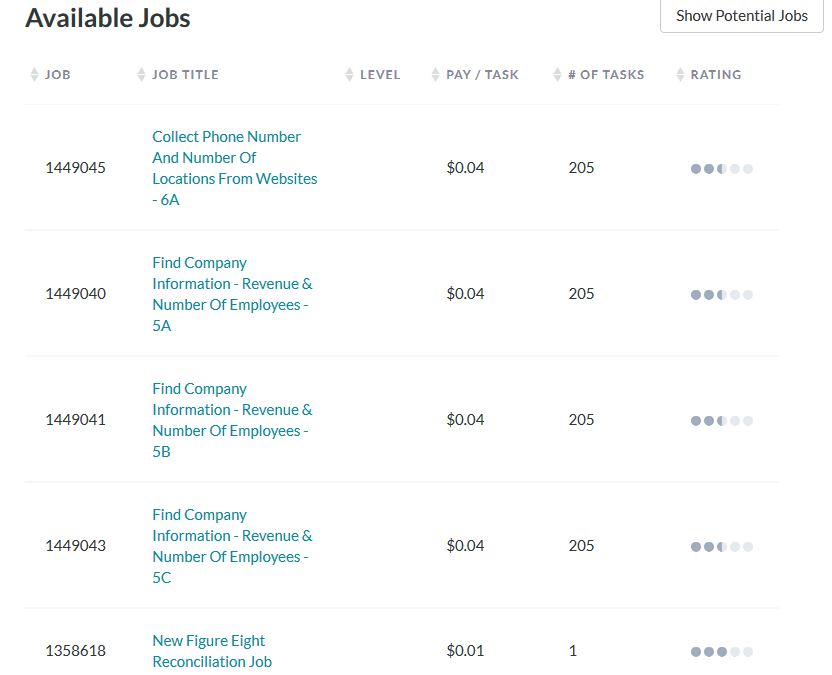Viewport: 832px width, 675px height.
Task: Click rating dots for job 1358618
Action: click(x=721, y=652)
